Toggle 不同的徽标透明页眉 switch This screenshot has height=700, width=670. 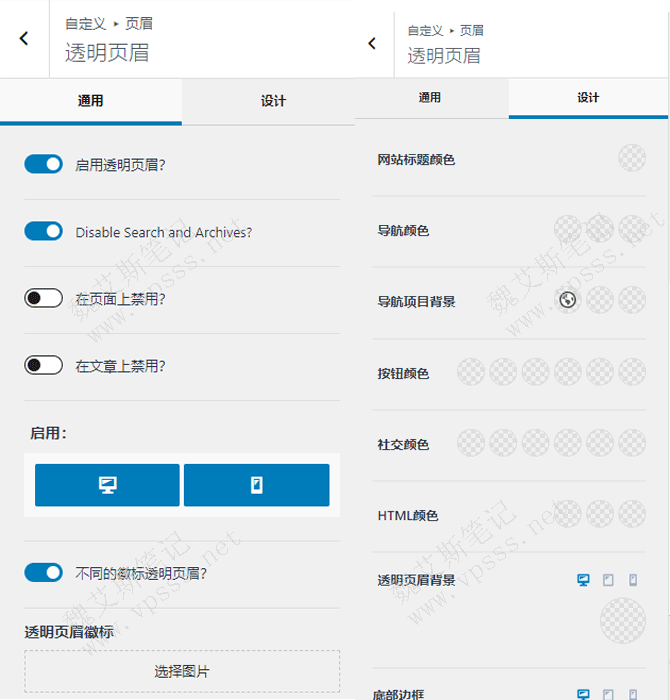click(x=44, y=573)
